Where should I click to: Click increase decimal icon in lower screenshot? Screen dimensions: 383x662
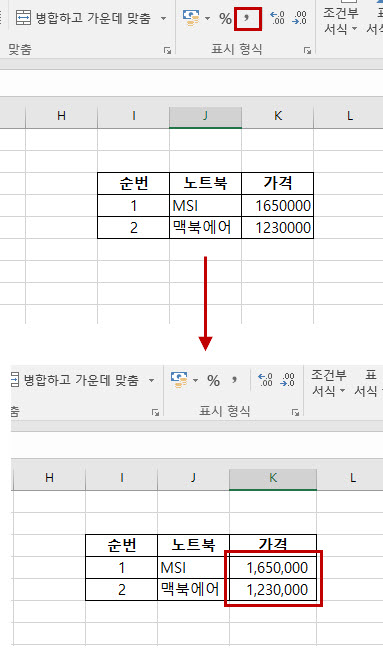(x=266, y=380)
